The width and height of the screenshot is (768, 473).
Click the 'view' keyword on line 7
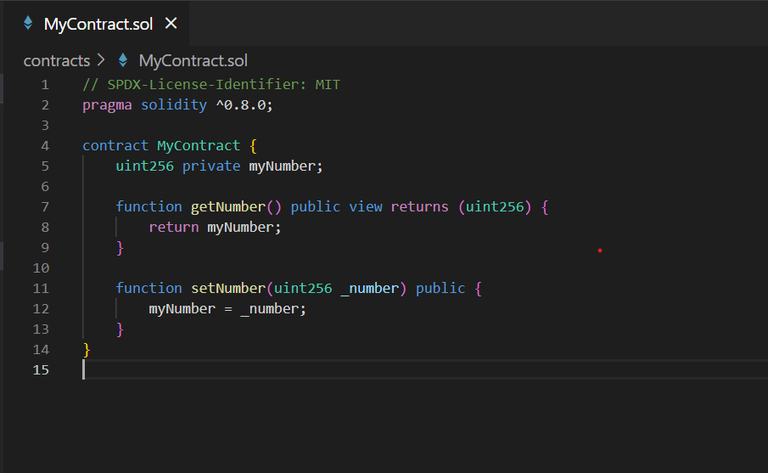pyautogui.click(x=365, y=207)
